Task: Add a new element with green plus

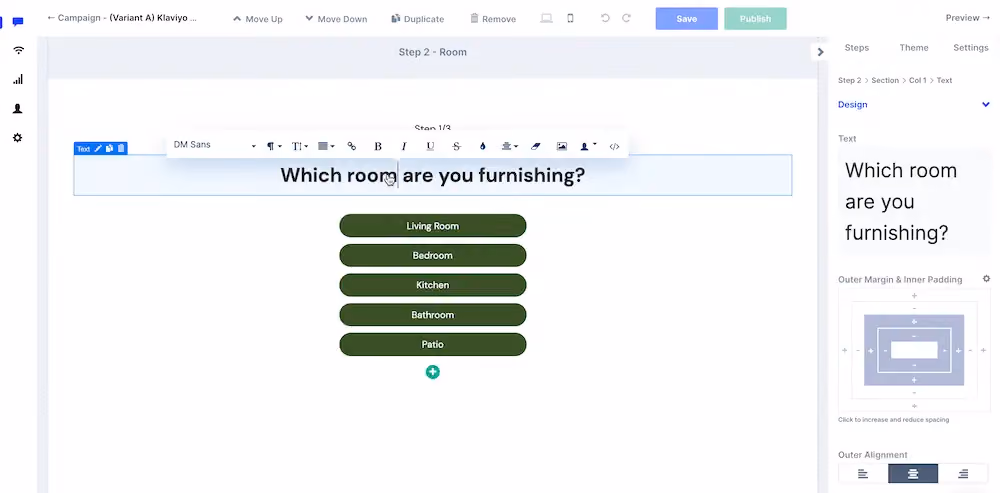Action: pos(432,372)
